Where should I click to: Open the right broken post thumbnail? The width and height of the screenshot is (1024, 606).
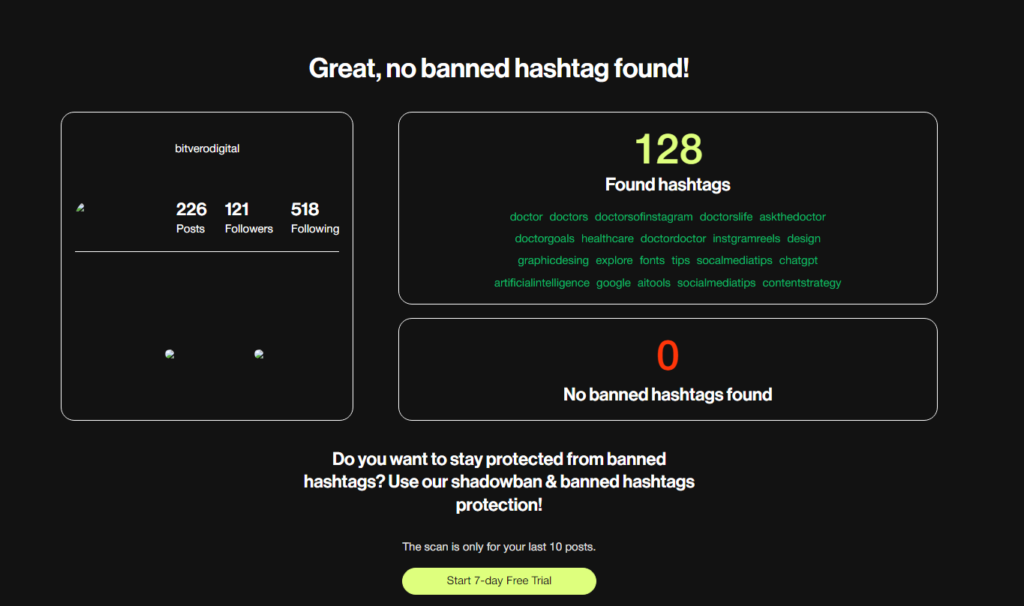pyautogui.click(x=259, y=354)
